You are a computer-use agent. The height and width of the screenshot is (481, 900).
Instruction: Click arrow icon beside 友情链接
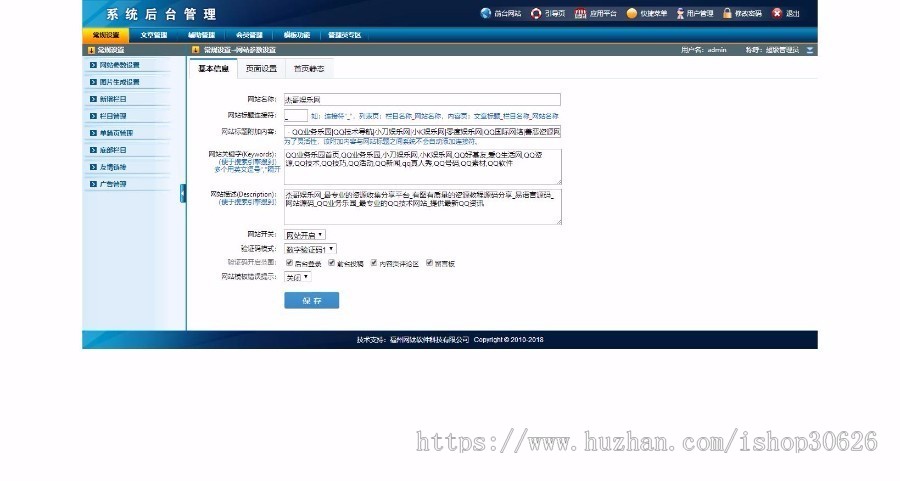pos(93,167)
